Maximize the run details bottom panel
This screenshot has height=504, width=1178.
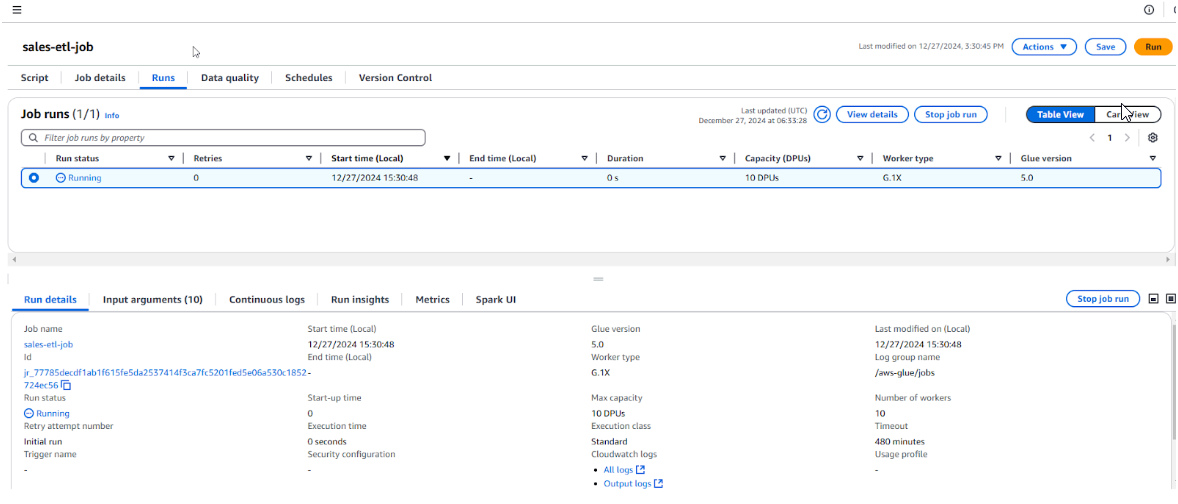click(x=1169, y=299)
